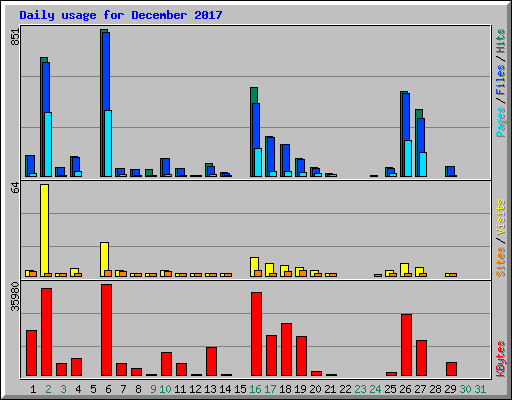The width and height of the screenshot is (512, 400).
Task: Click day label 9 on x-axis
Action: pos(153,389)
